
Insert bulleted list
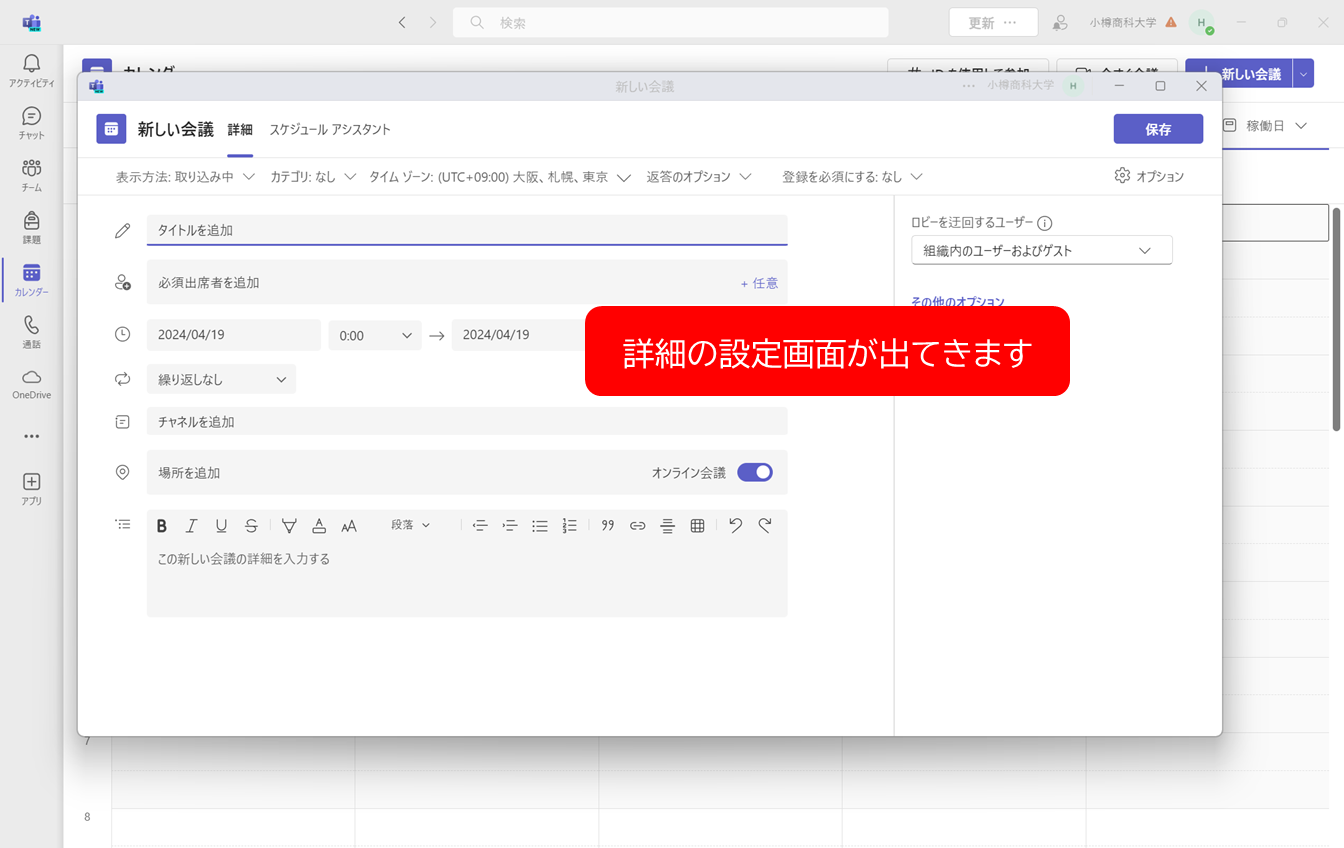tap(540, 526)
